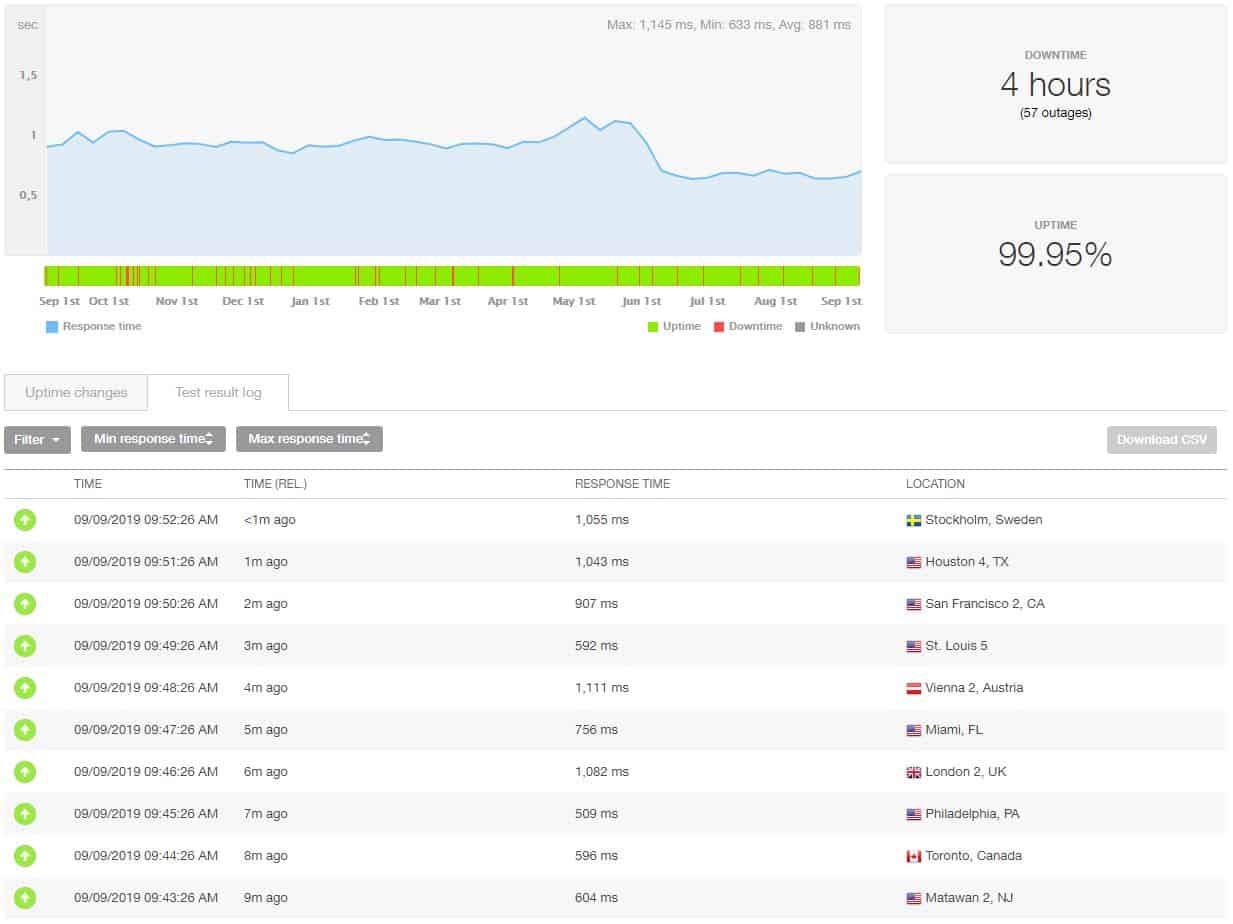Click the 99.95% uptime figure
This screenshot has height=924, width=1233.
click(1055, 255)
